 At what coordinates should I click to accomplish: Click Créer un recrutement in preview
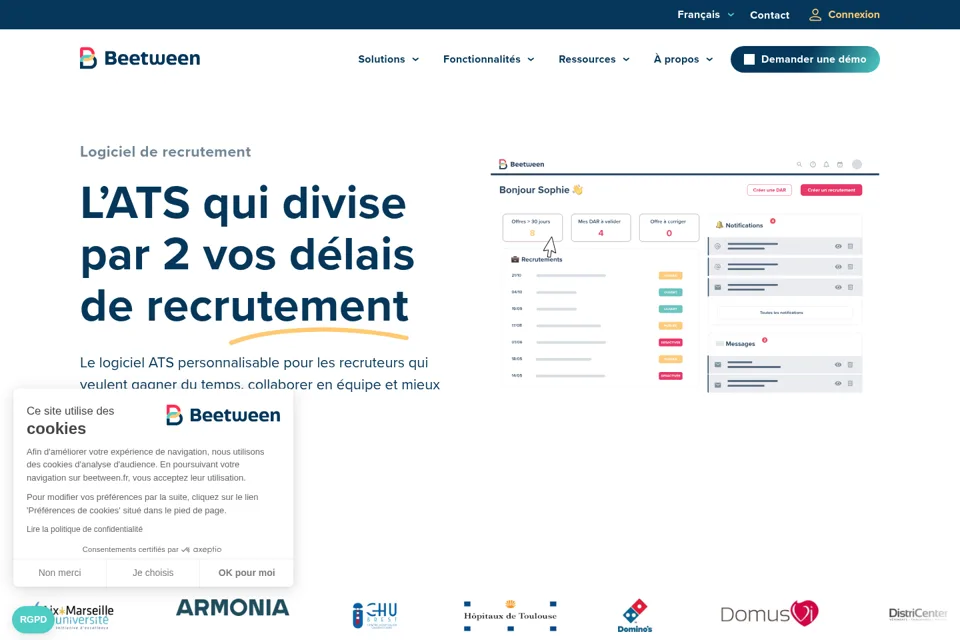coord(831,190)
